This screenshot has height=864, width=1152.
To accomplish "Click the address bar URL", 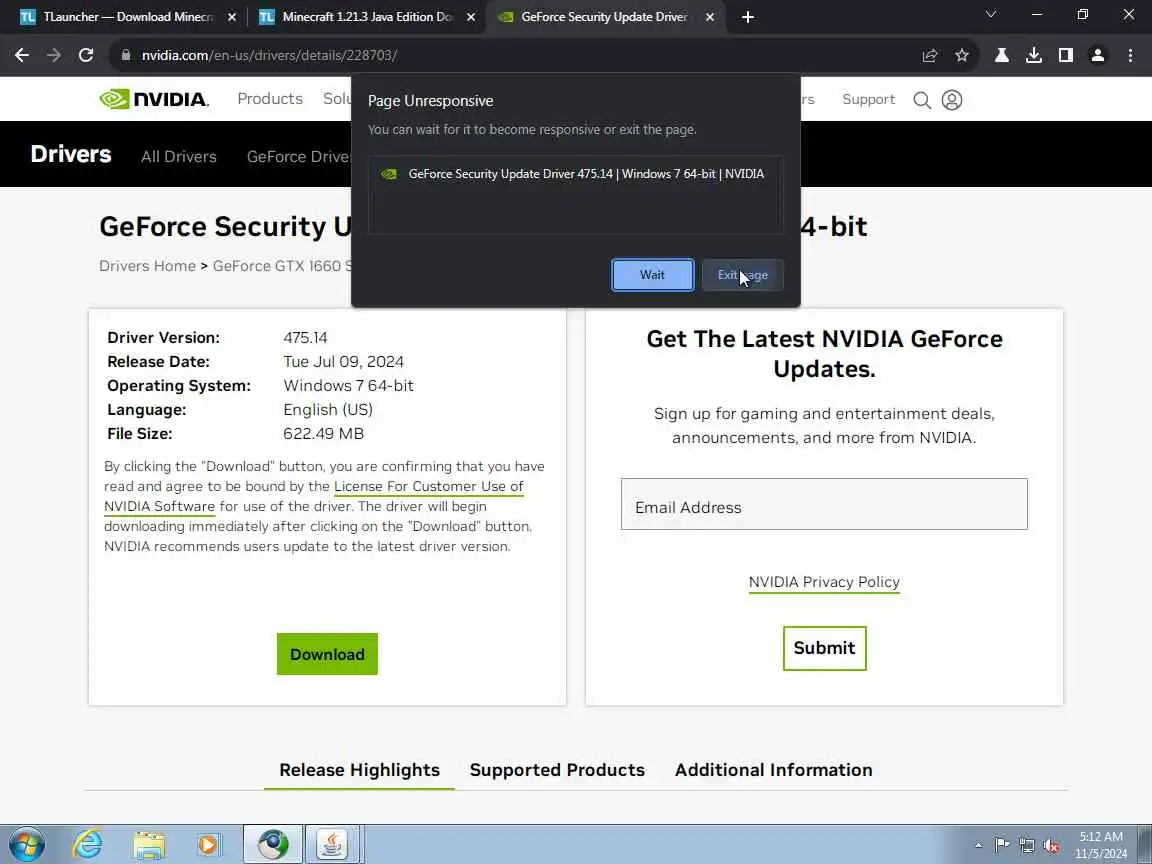I will tap(270, 55).
